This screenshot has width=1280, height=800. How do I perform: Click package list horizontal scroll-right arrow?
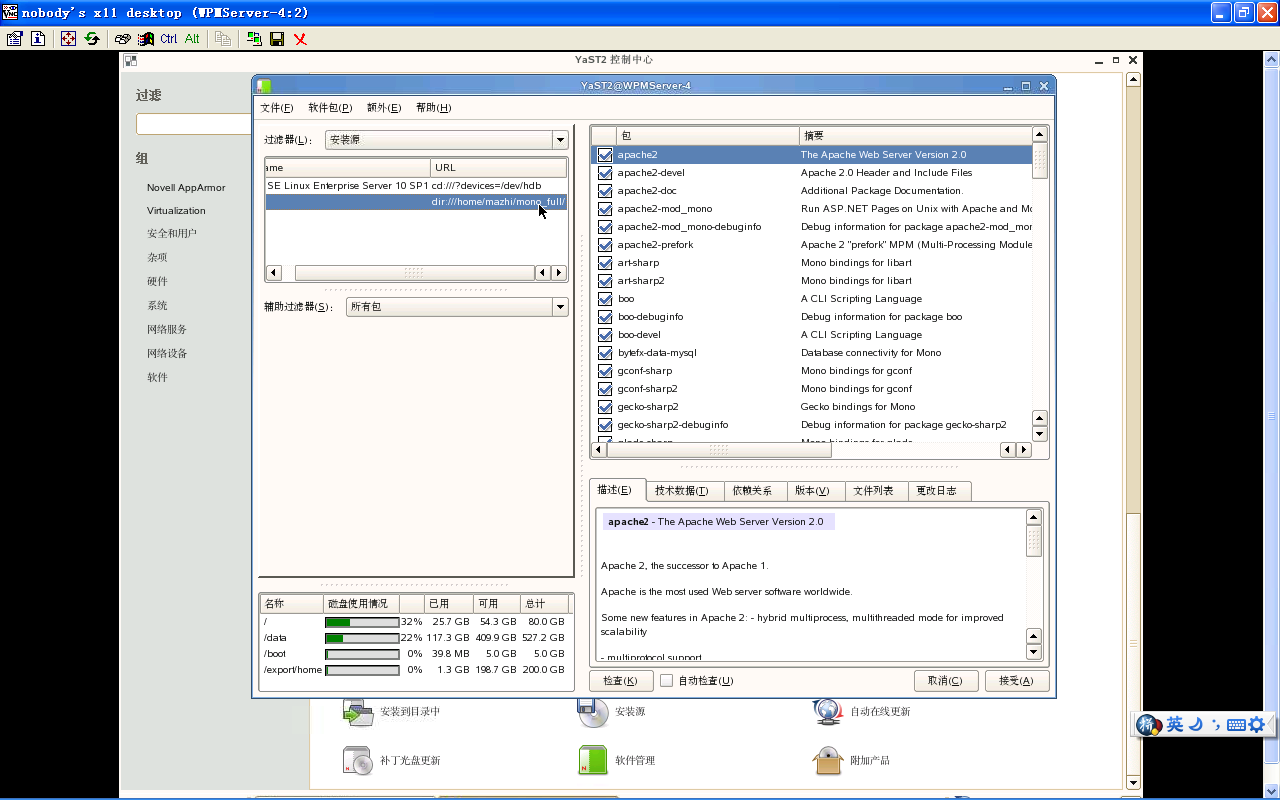coord(1023,450)
